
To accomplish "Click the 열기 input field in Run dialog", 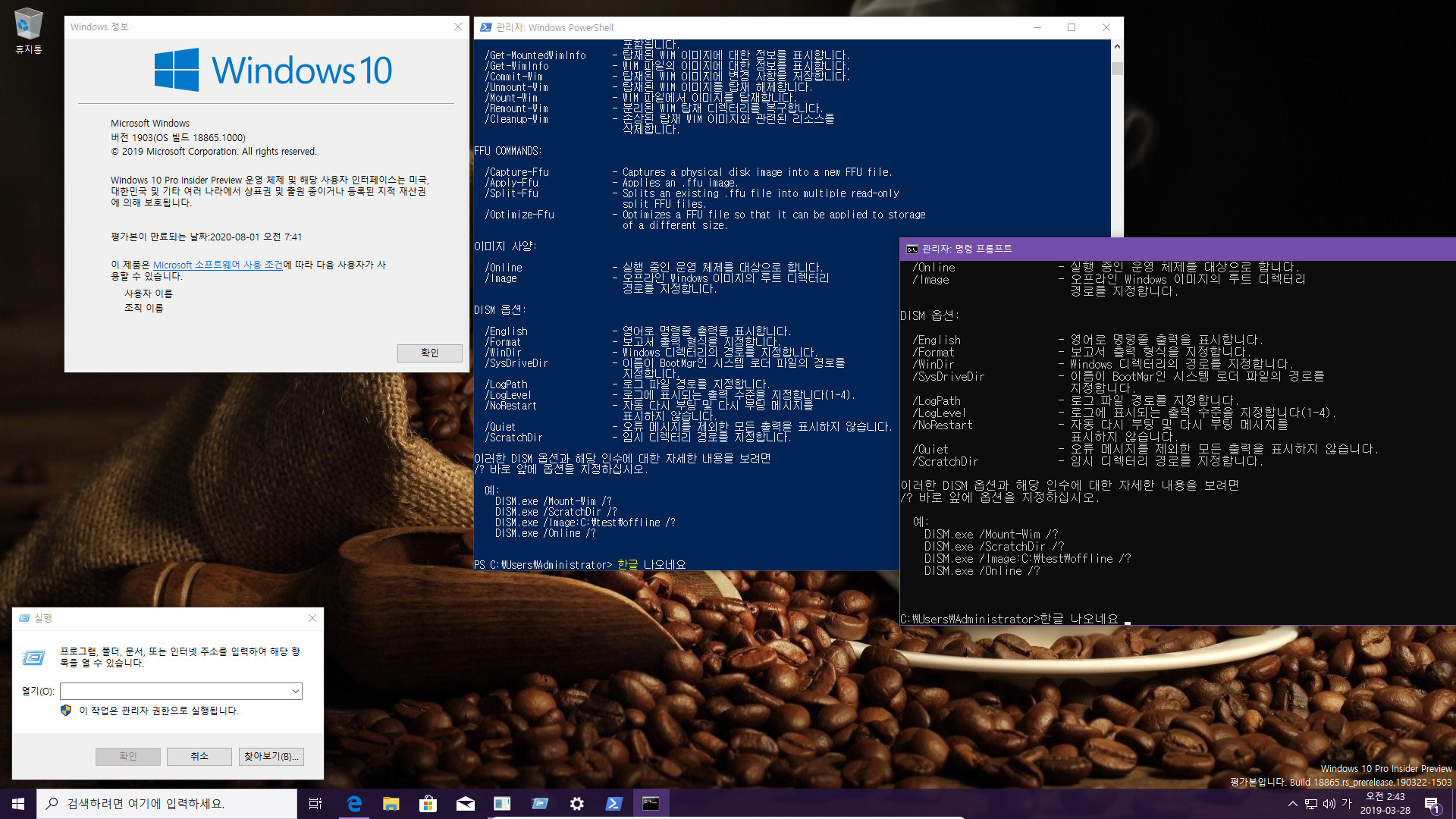I will (x=175, y=691).
